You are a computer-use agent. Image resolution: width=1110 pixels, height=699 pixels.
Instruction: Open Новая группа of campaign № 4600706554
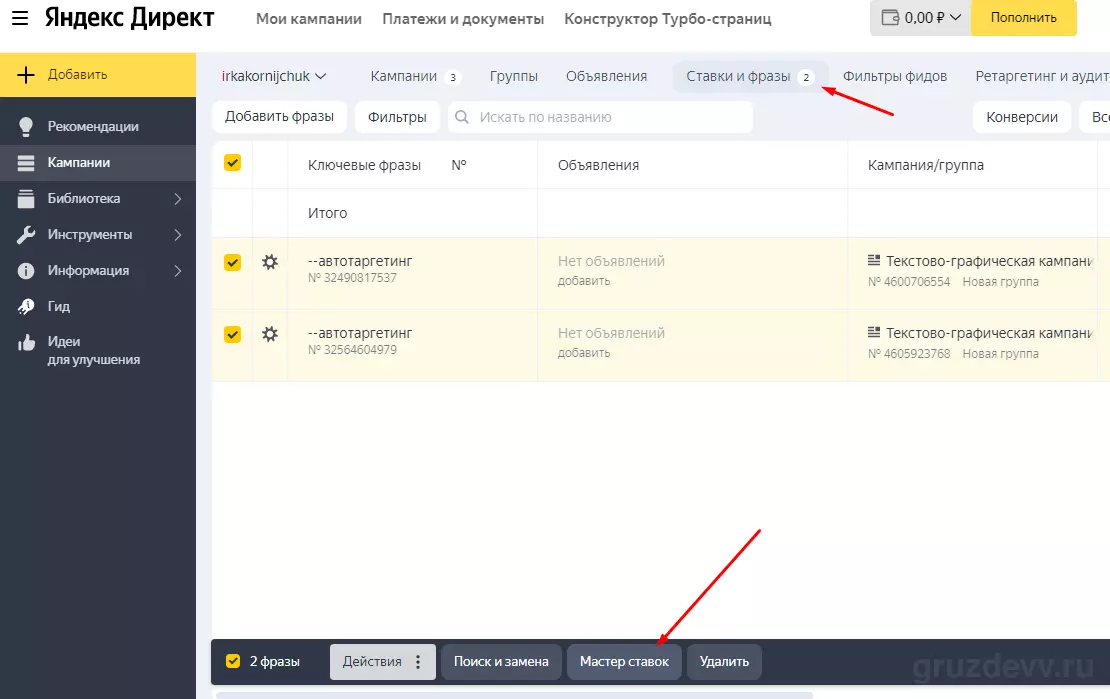pyautogui.click(x=1000, y=282)
